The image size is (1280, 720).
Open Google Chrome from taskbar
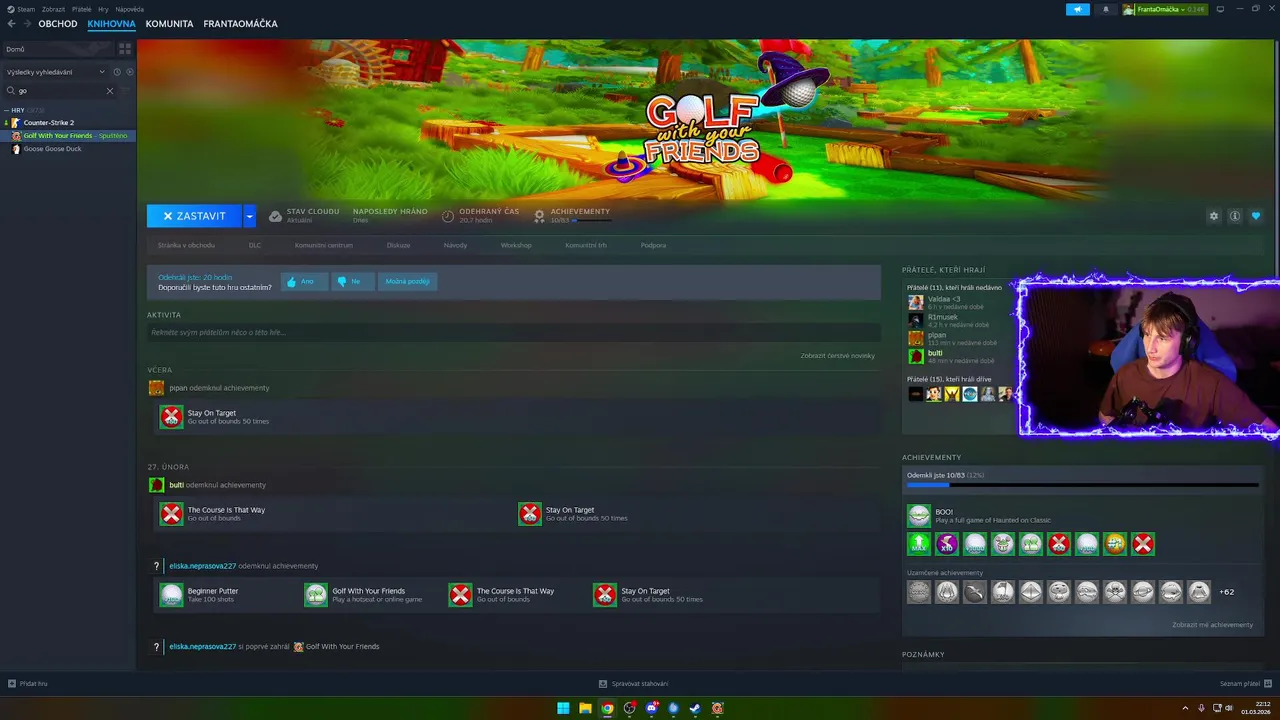[607, 708]
